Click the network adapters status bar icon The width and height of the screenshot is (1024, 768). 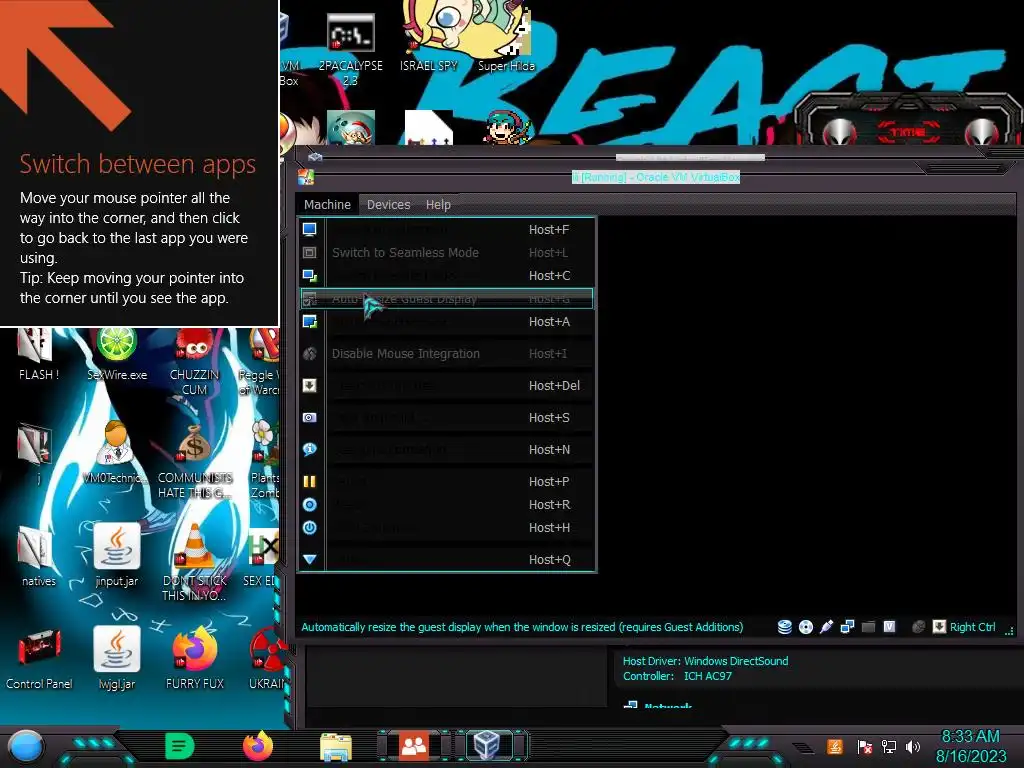coord(847,627)
